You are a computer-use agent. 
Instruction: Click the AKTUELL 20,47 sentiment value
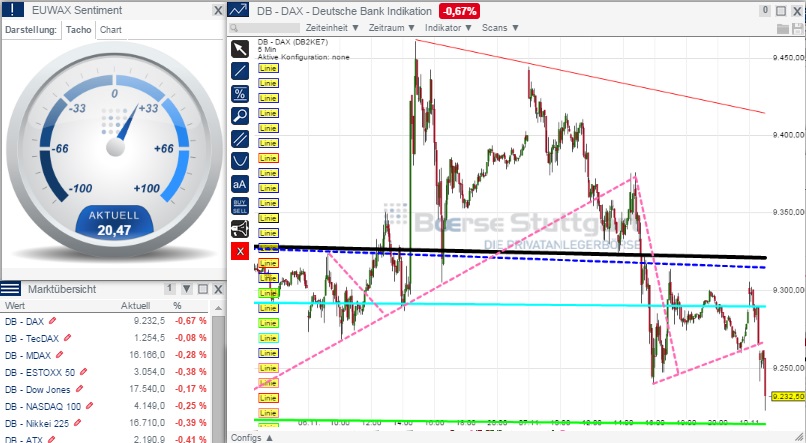tap(114, 224)
